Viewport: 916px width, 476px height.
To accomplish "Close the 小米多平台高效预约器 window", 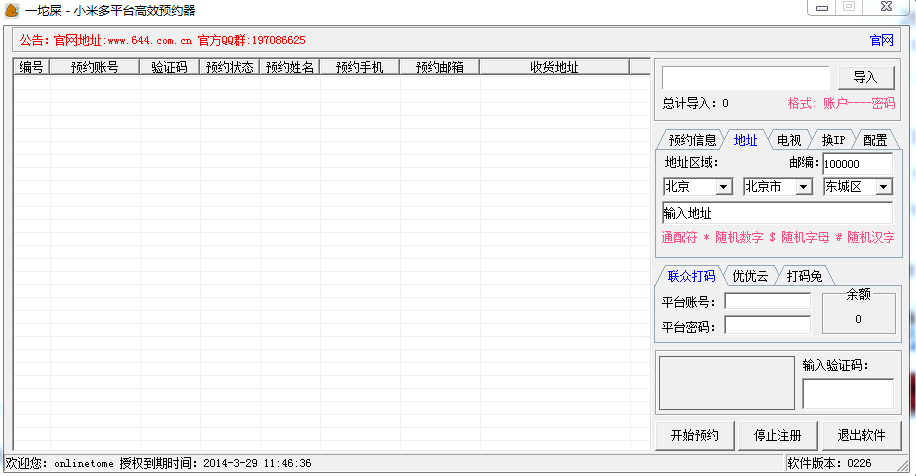I will pyautogui.click(x=887, y=6).
